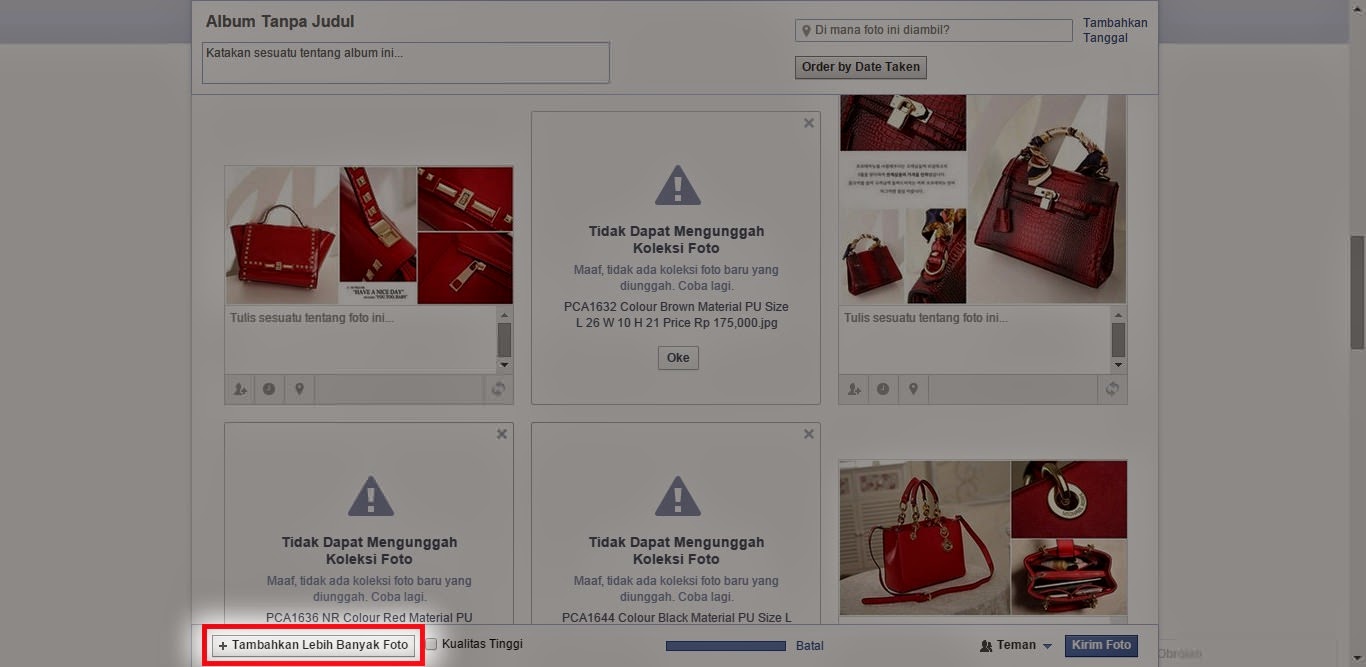Click the Batal upload link

point(810,646)
